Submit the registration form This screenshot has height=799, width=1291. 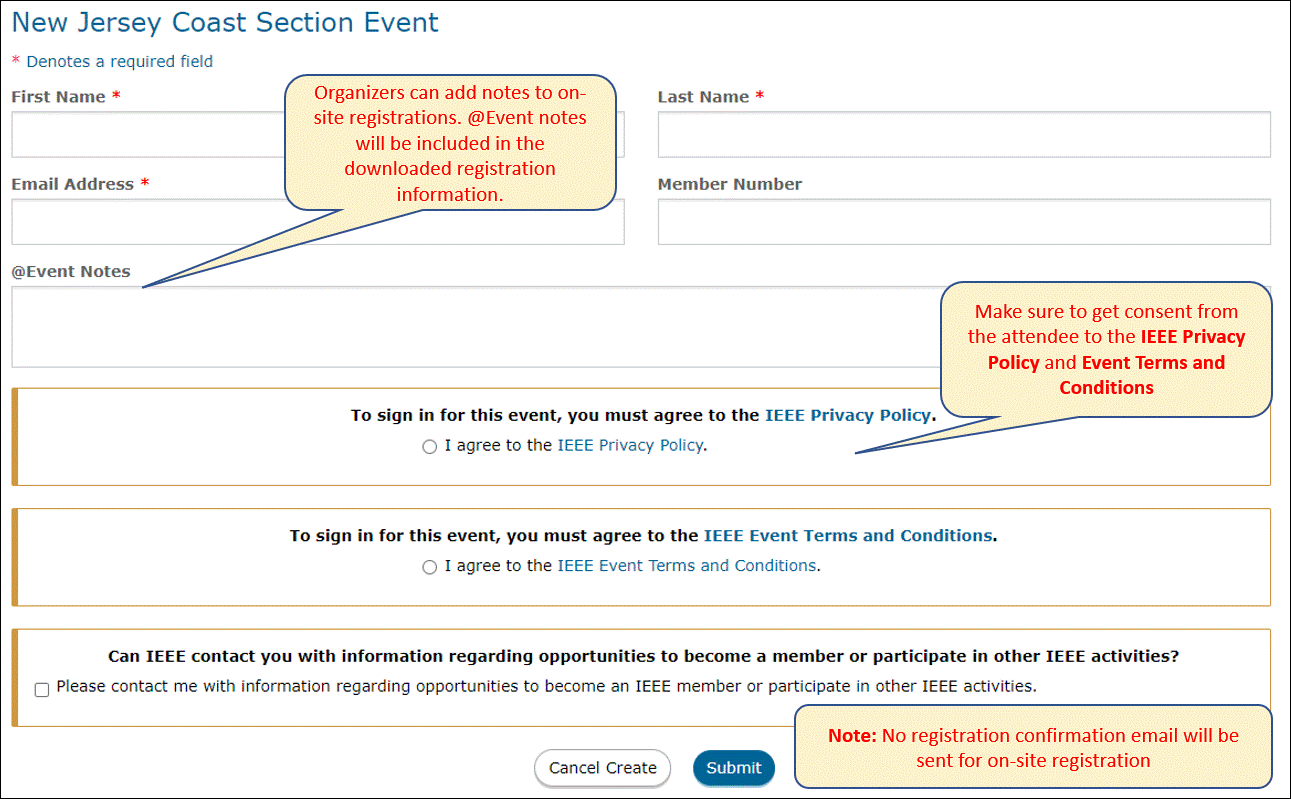tap(734, 768)
